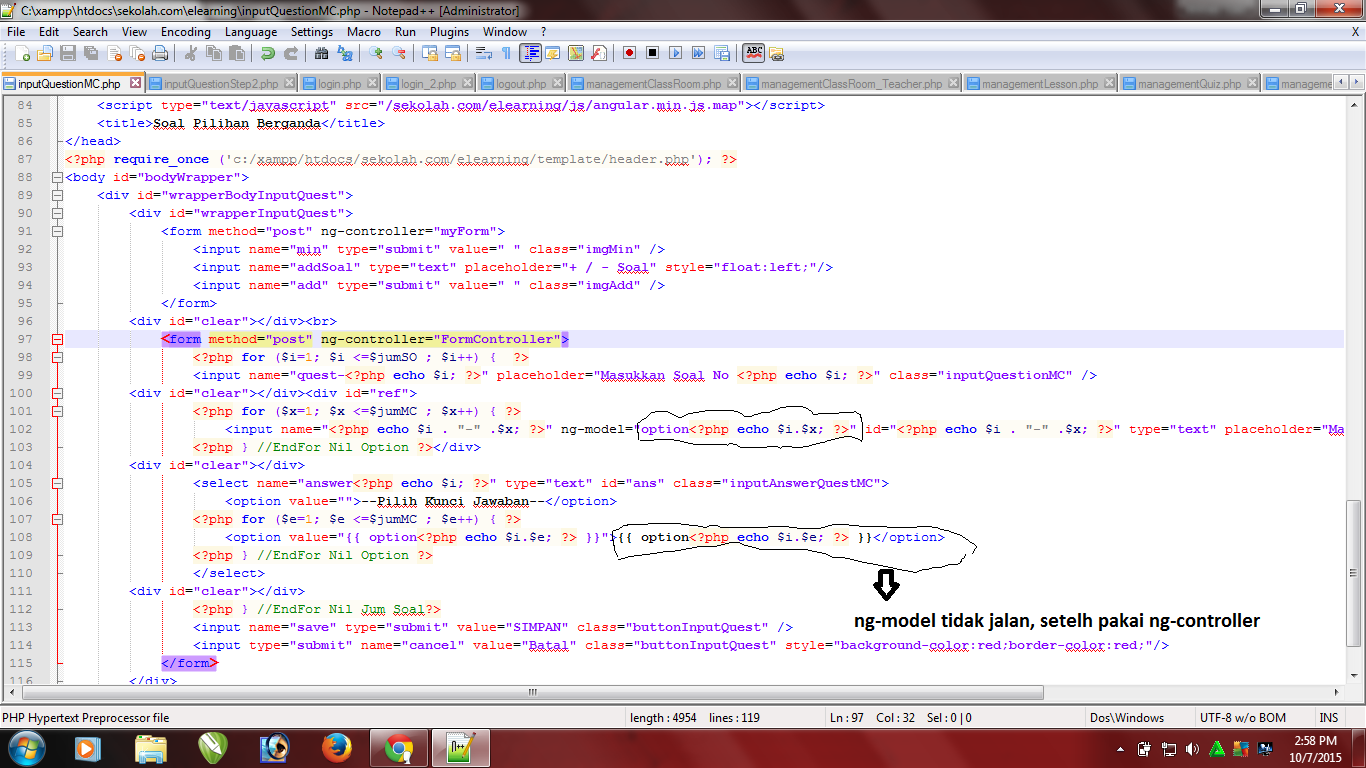Click the Open file toolbar icon

45,53
